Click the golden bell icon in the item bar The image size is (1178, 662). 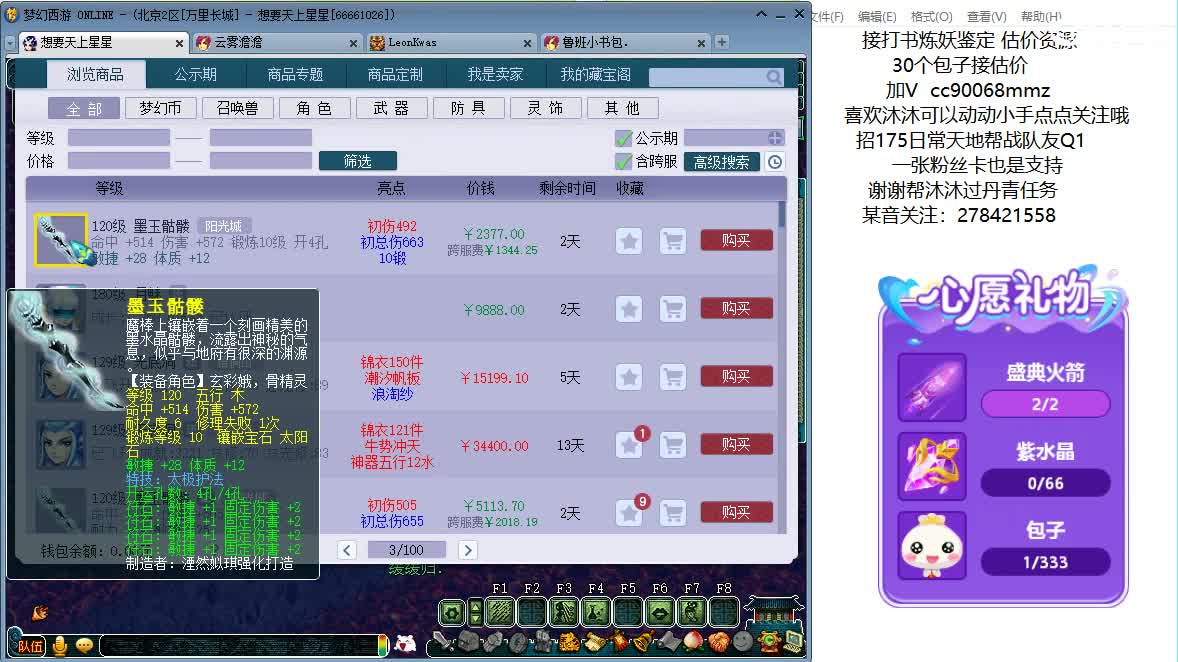[642, 640]
